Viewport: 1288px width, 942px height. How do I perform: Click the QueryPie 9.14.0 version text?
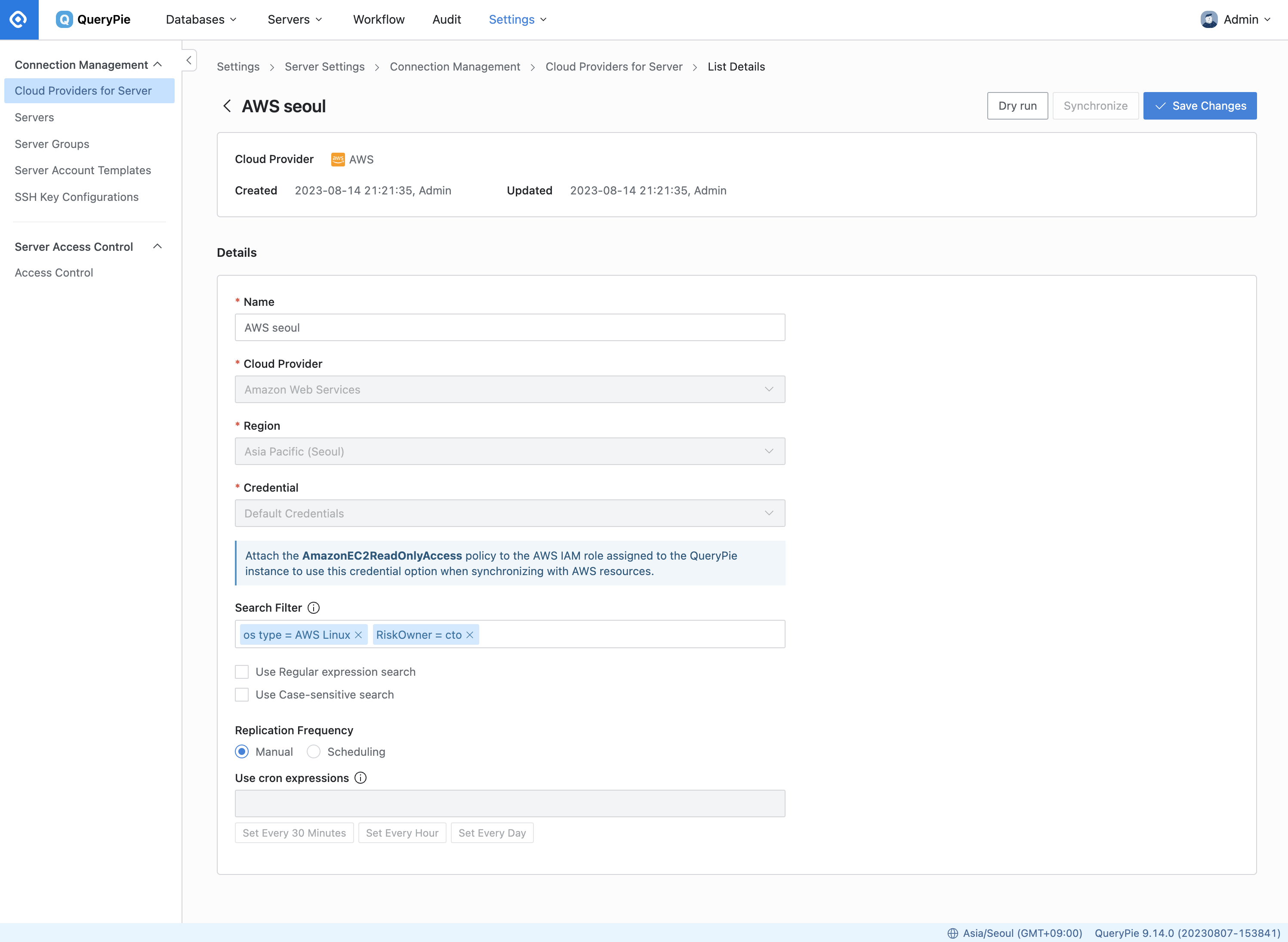(1187, 933)
